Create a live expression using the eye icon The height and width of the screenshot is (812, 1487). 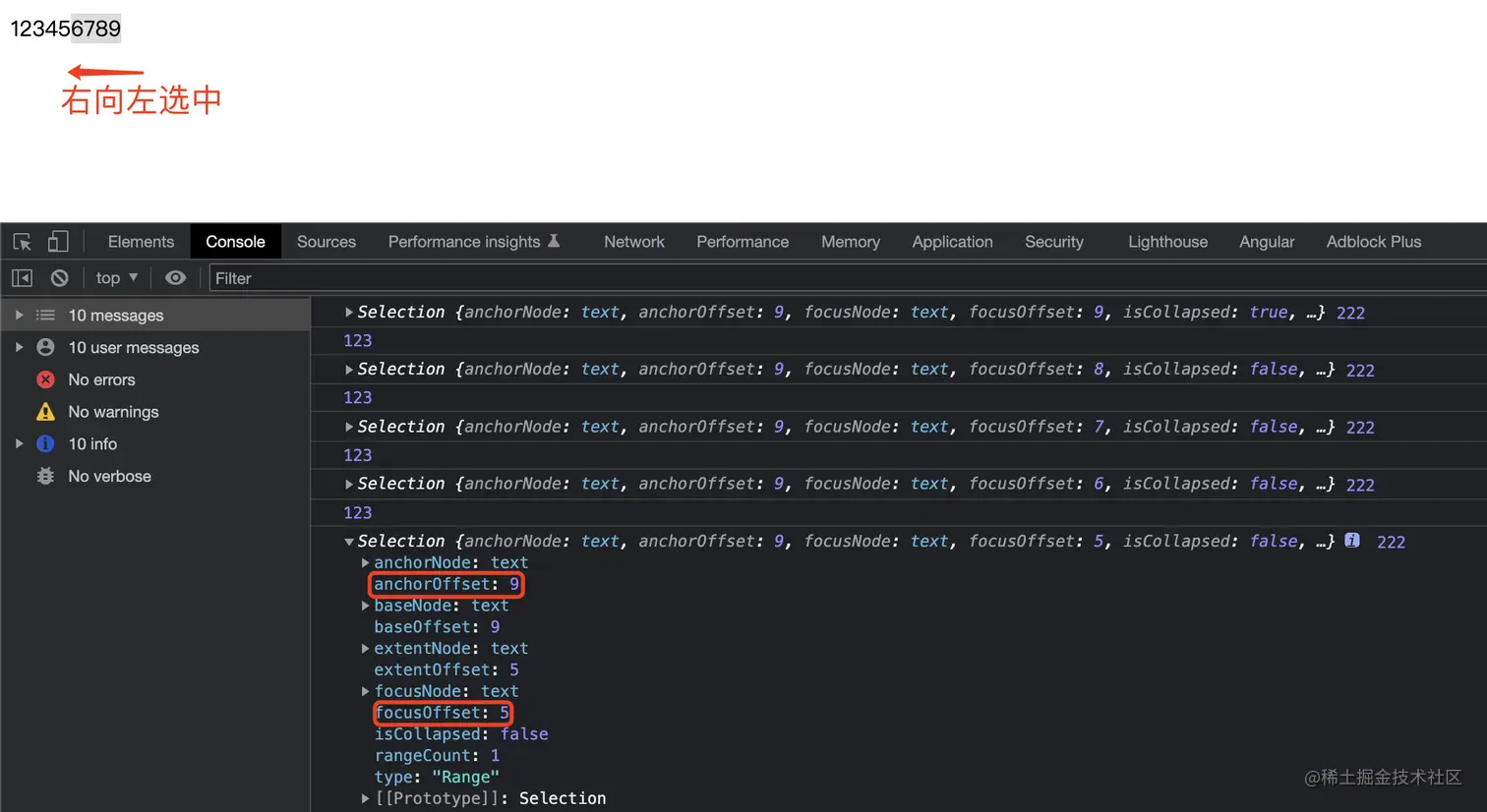click(175, 278)
